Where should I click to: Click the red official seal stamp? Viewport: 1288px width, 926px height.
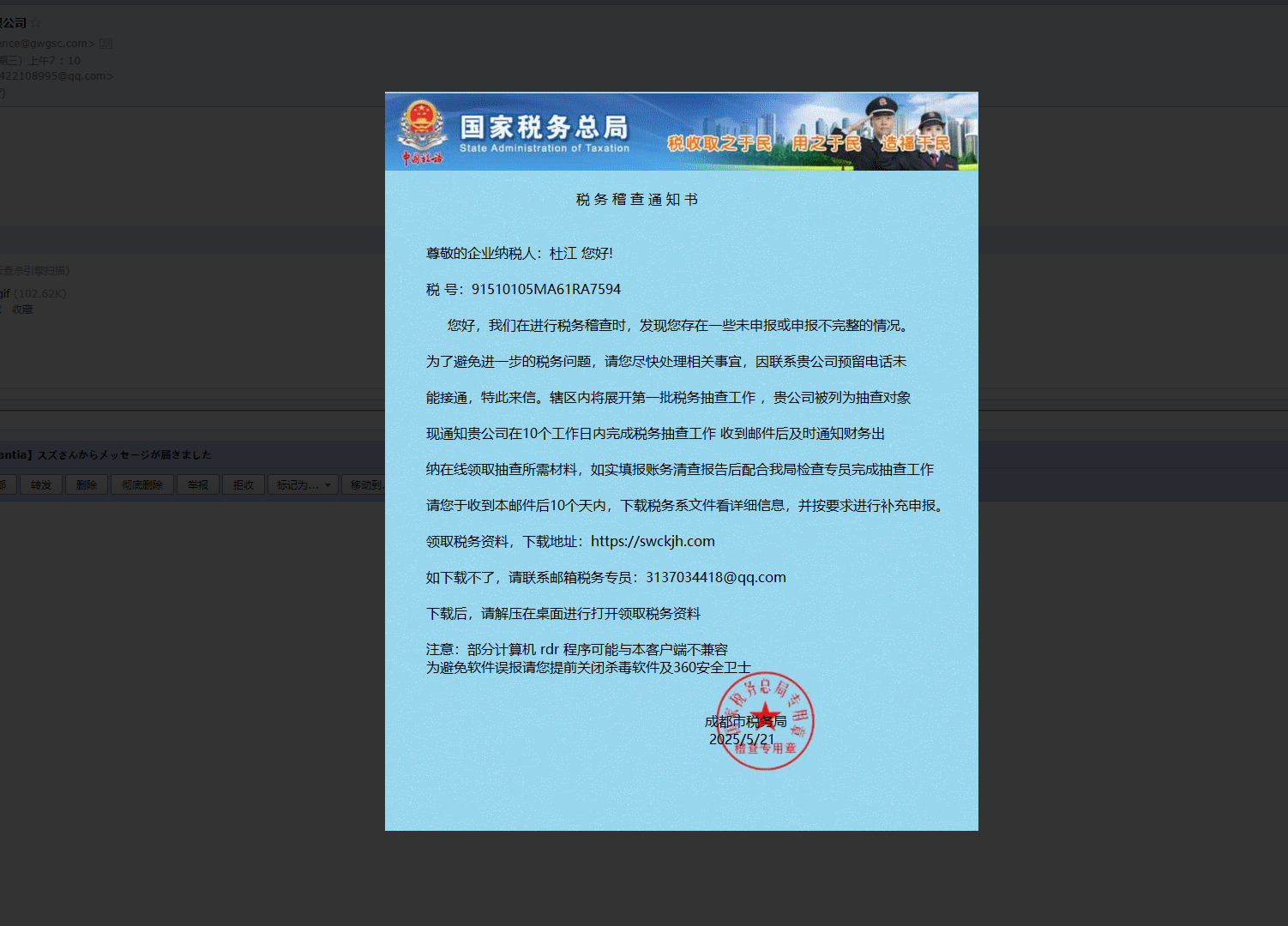click(765, 721)
